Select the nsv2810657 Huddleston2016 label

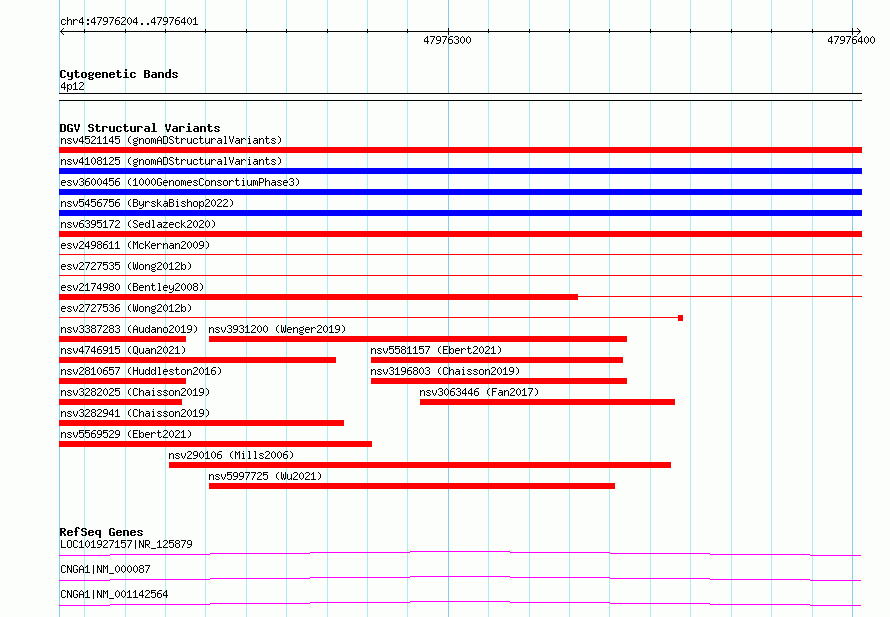(141, 371)
